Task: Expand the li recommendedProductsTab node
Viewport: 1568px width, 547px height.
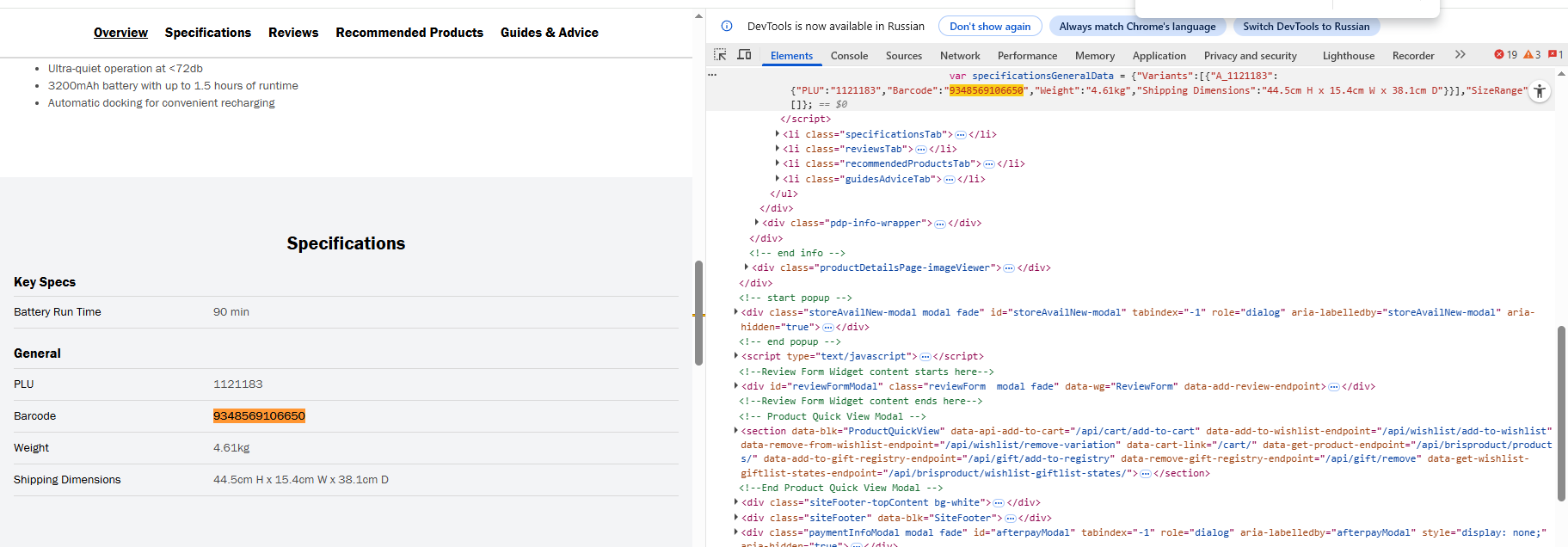Action: [x=777, y=163]
